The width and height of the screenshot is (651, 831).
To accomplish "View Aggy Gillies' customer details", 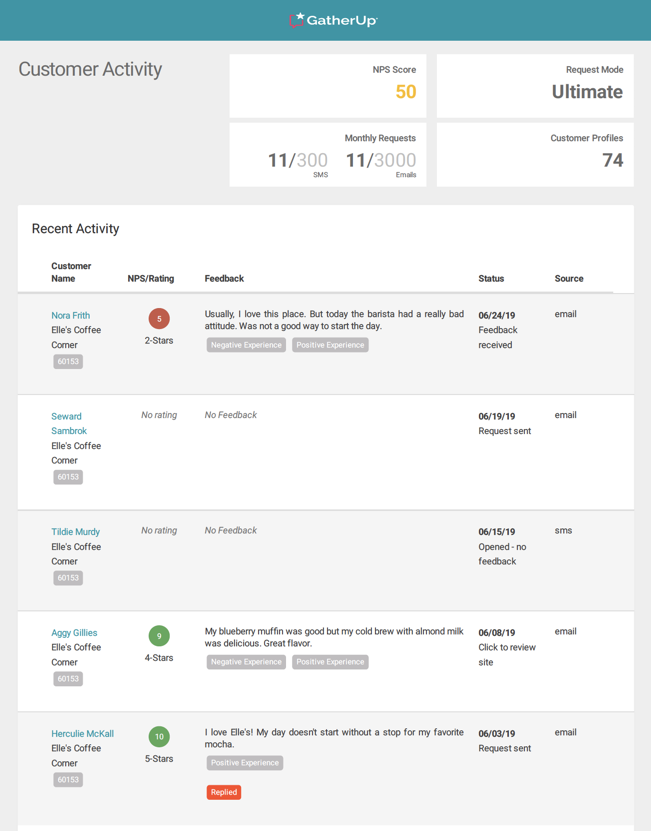I will click(74, 633).
